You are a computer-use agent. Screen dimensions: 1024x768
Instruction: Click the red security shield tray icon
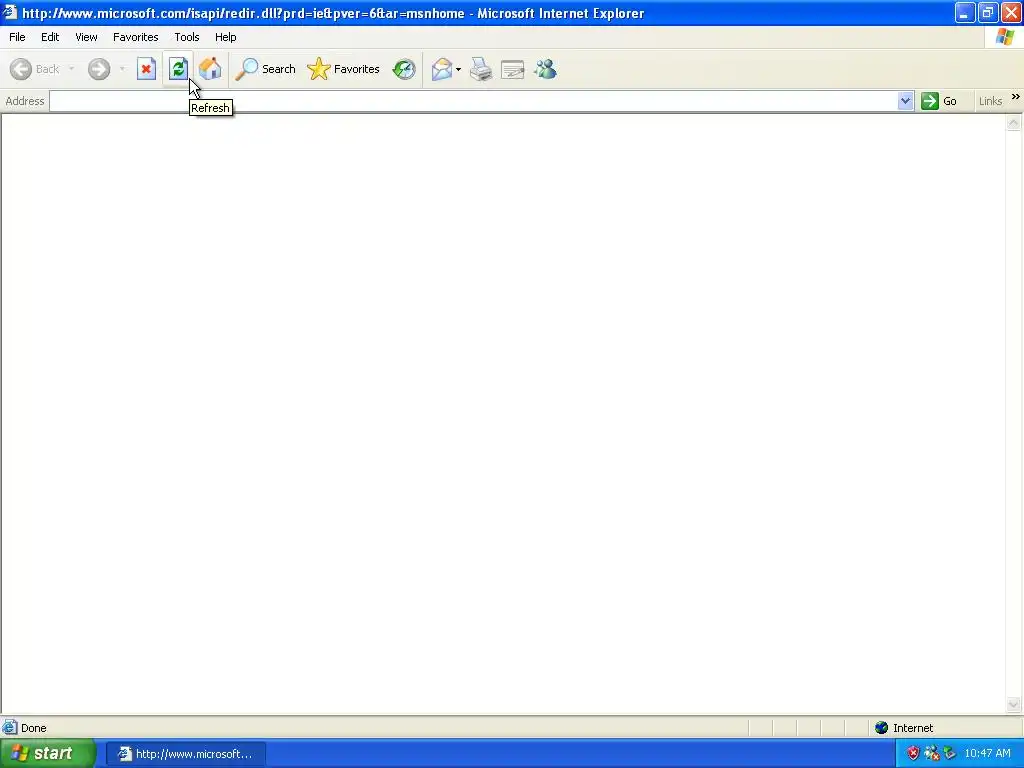[x=913, y=754]
